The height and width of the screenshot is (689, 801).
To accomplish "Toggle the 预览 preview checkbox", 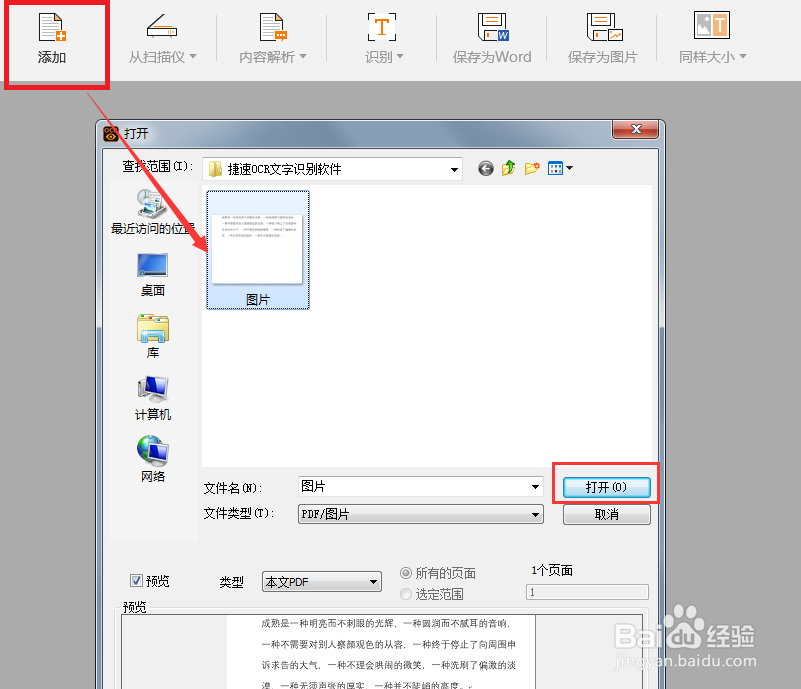I will pos(137,580).
